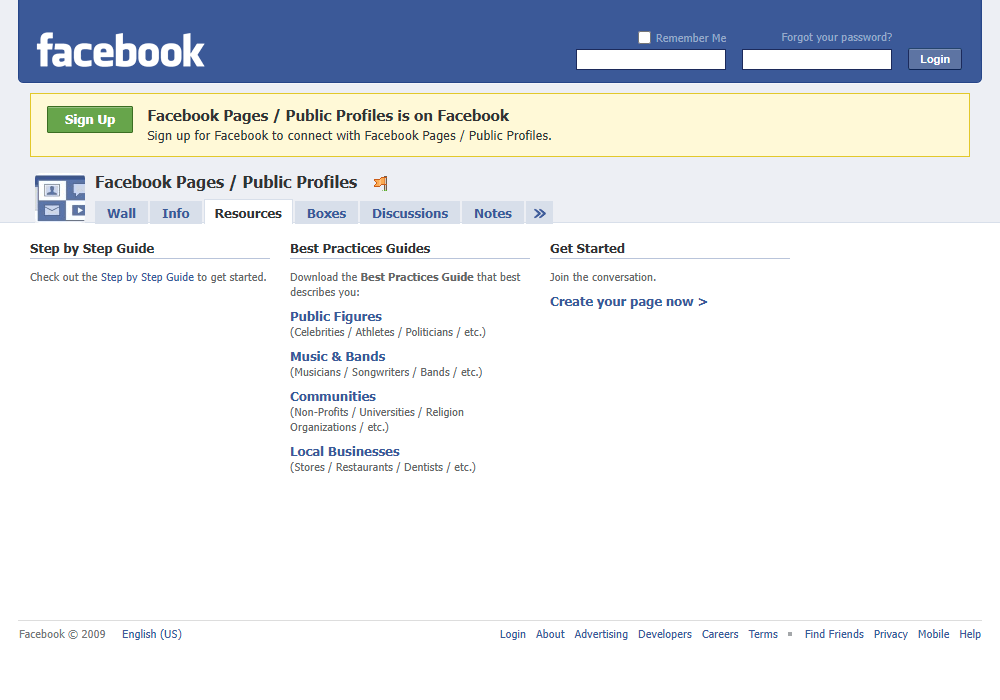The height and width of the screenshot is (700, 1000).
Task: Change language via English (US) link
Action: click(152, 634)
